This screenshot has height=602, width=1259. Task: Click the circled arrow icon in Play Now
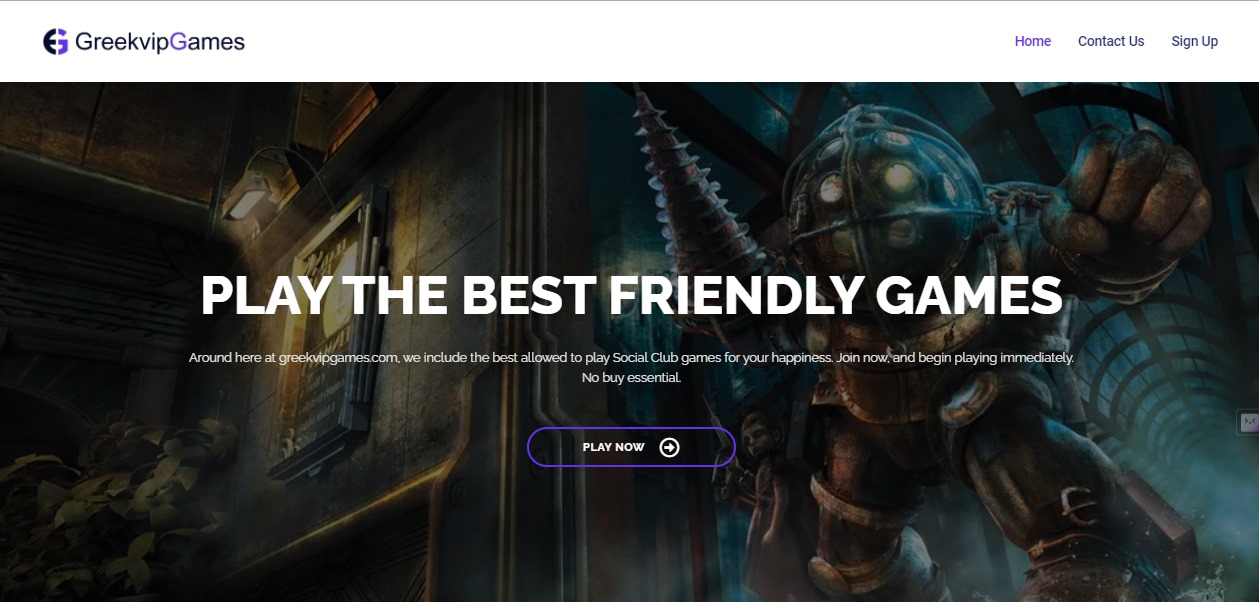(670, 447)
